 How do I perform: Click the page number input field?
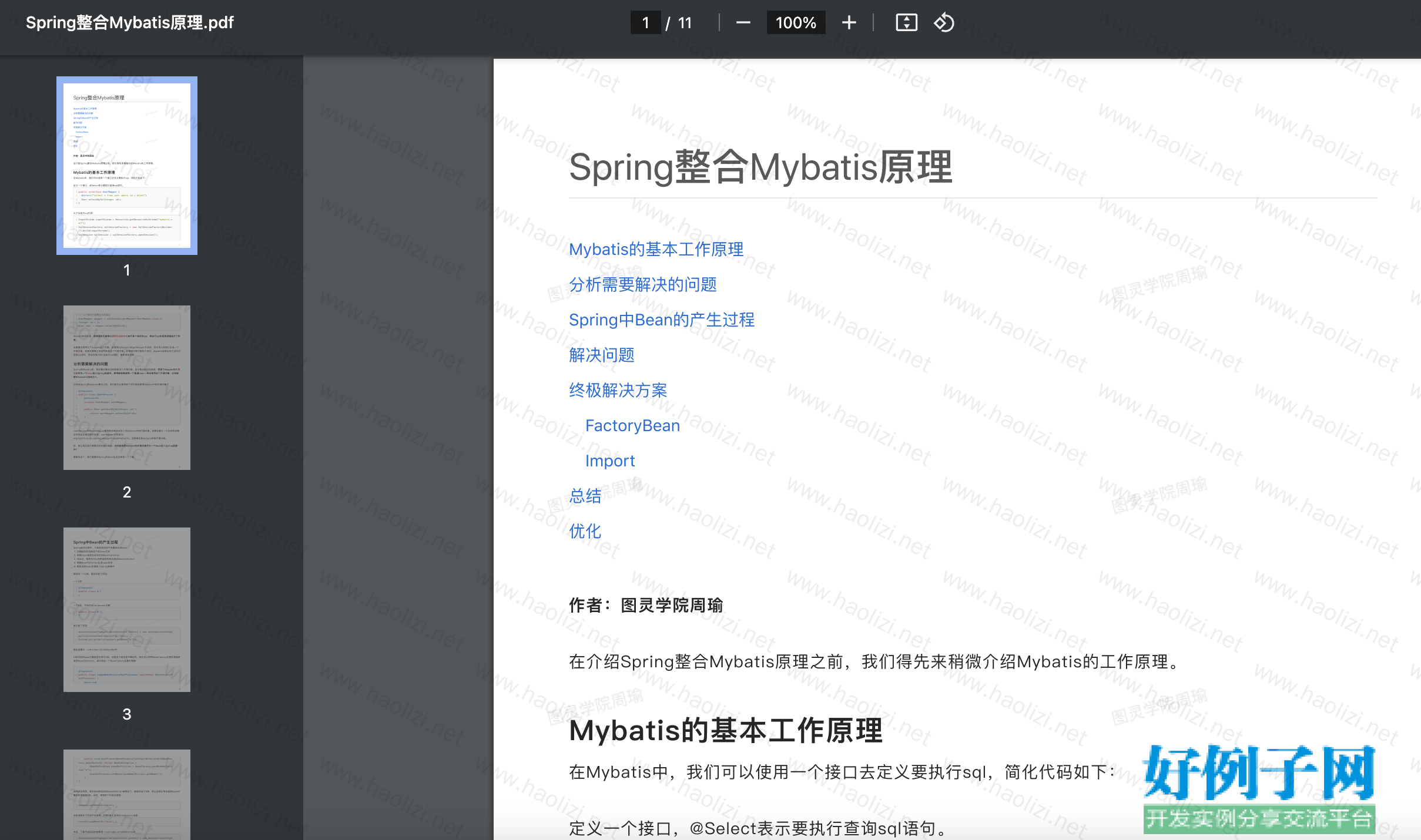tap(645, 23)
